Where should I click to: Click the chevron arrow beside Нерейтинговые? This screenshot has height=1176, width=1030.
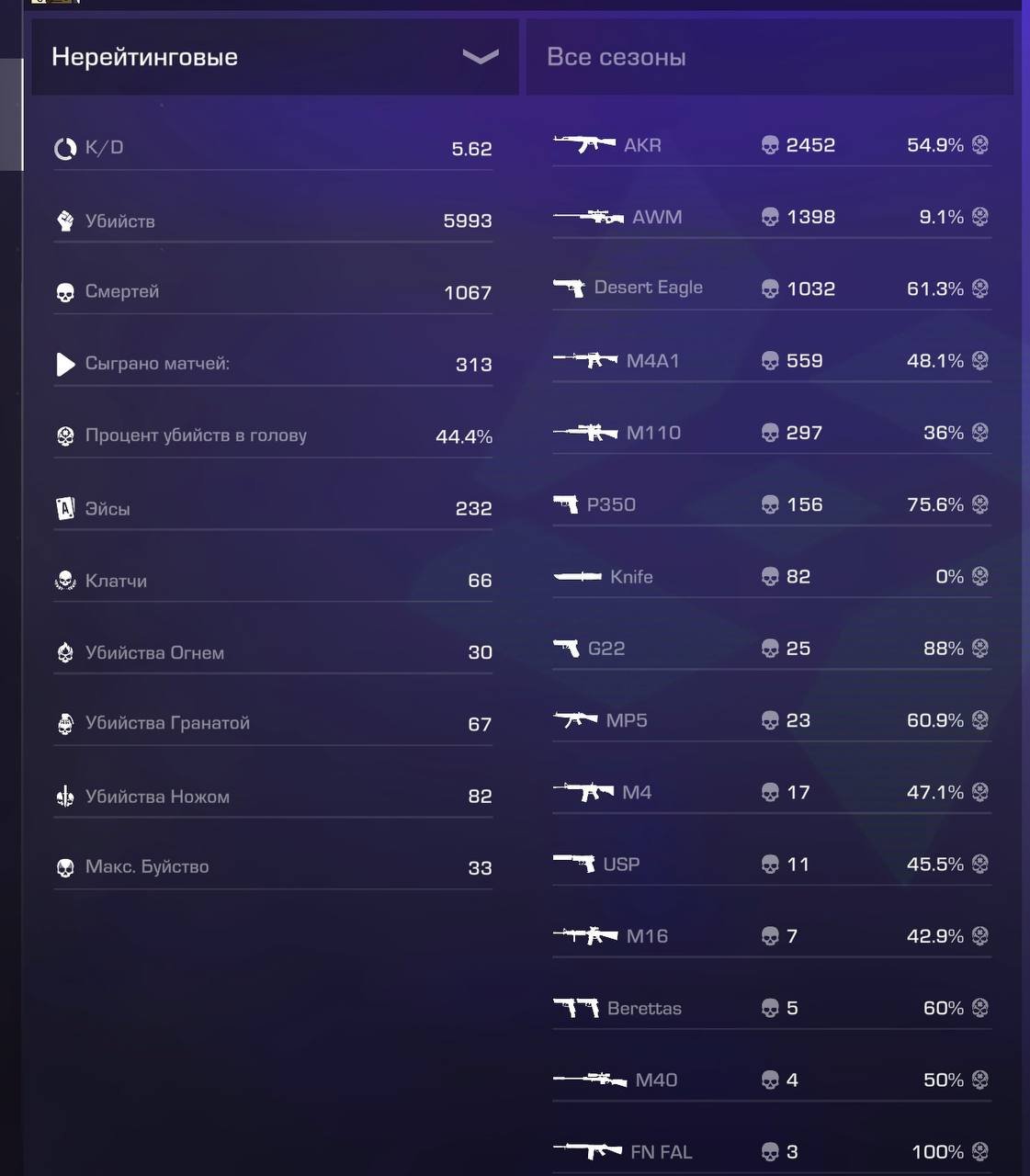coord(481,57)
